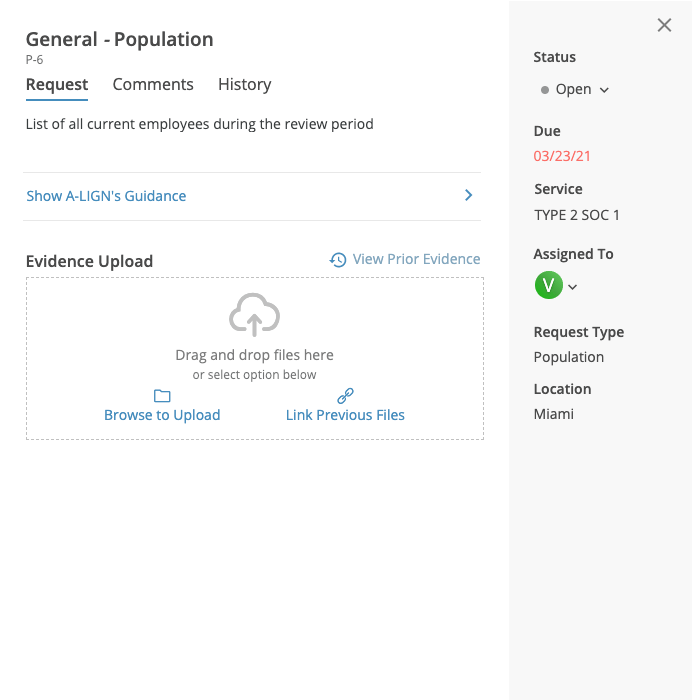Click the folder icon above Browse to Upload

(x=162, y=395)
